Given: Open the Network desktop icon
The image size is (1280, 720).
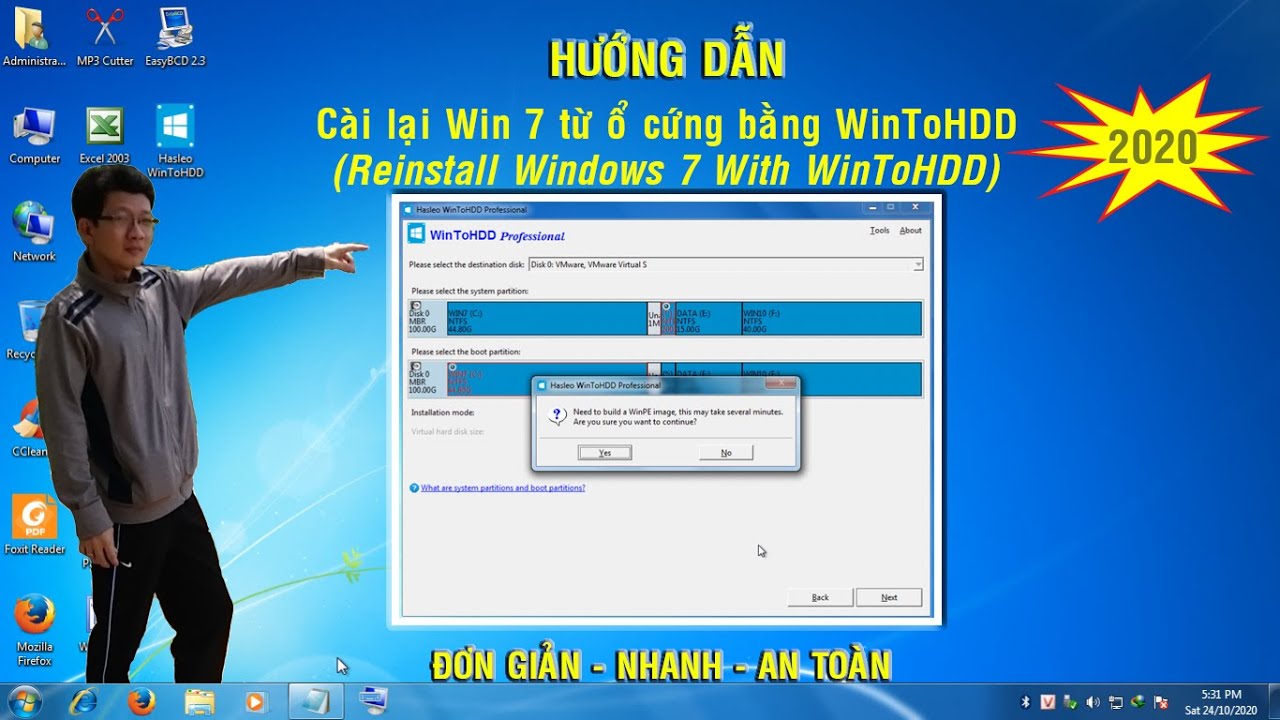Looking at the screenshot, I should pos(34,232).
